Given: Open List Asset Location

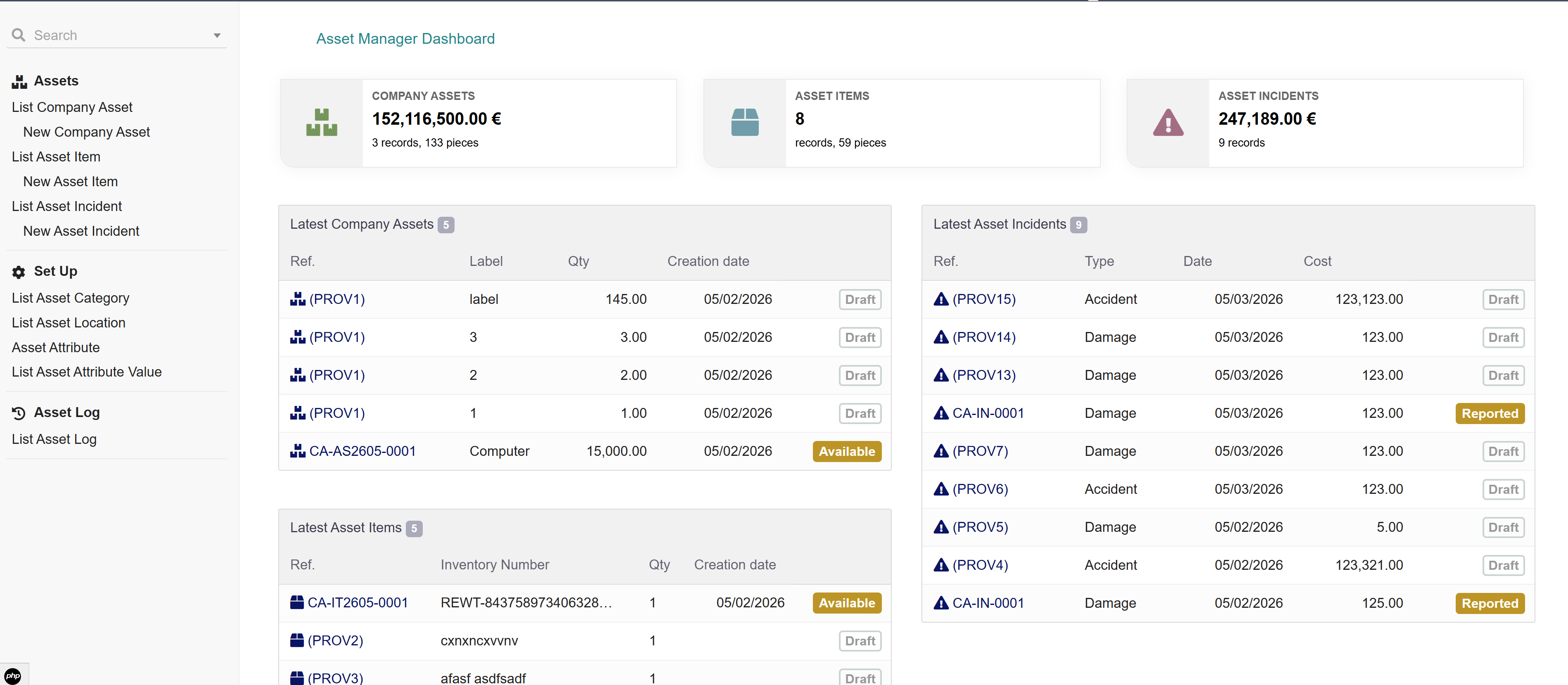Looking at the screenshot, I should pos(69,323).
